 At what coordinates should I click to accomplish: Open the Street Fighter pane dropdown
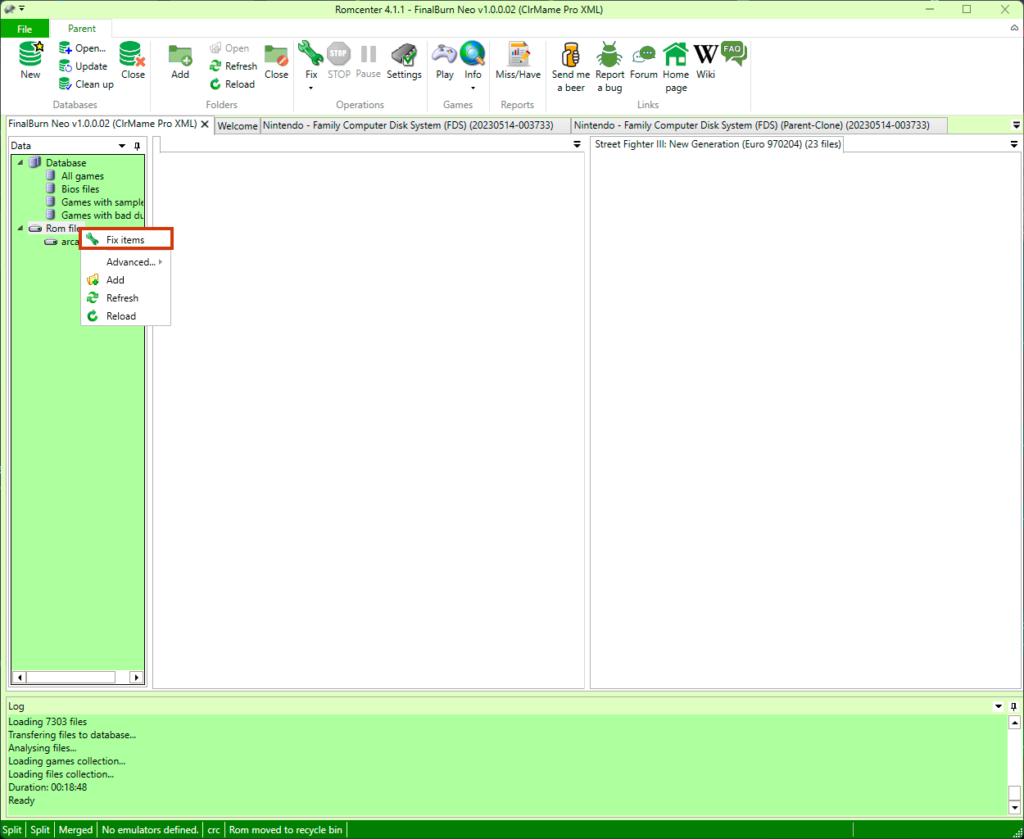1014,144
